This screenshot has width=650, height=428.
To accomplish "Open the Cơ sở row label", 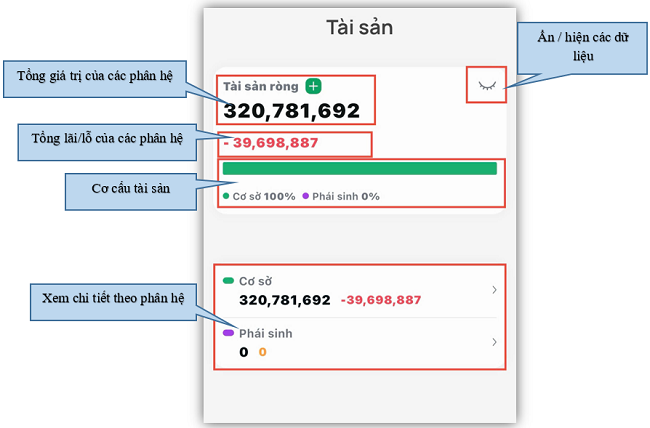I will pos(255,281).
